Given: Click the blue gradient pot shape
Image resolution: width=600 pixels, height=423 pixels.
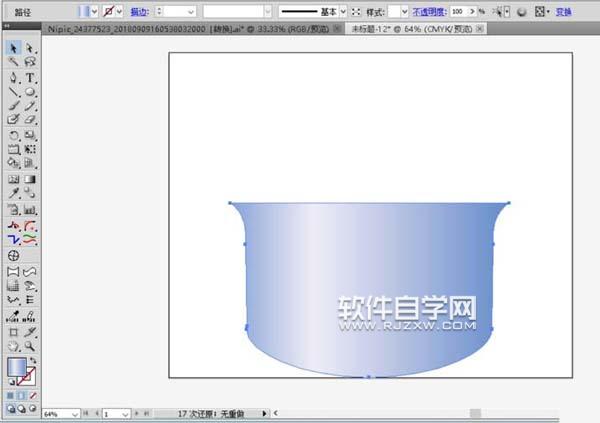Looking at the screenshot, I should coord(369,290).
